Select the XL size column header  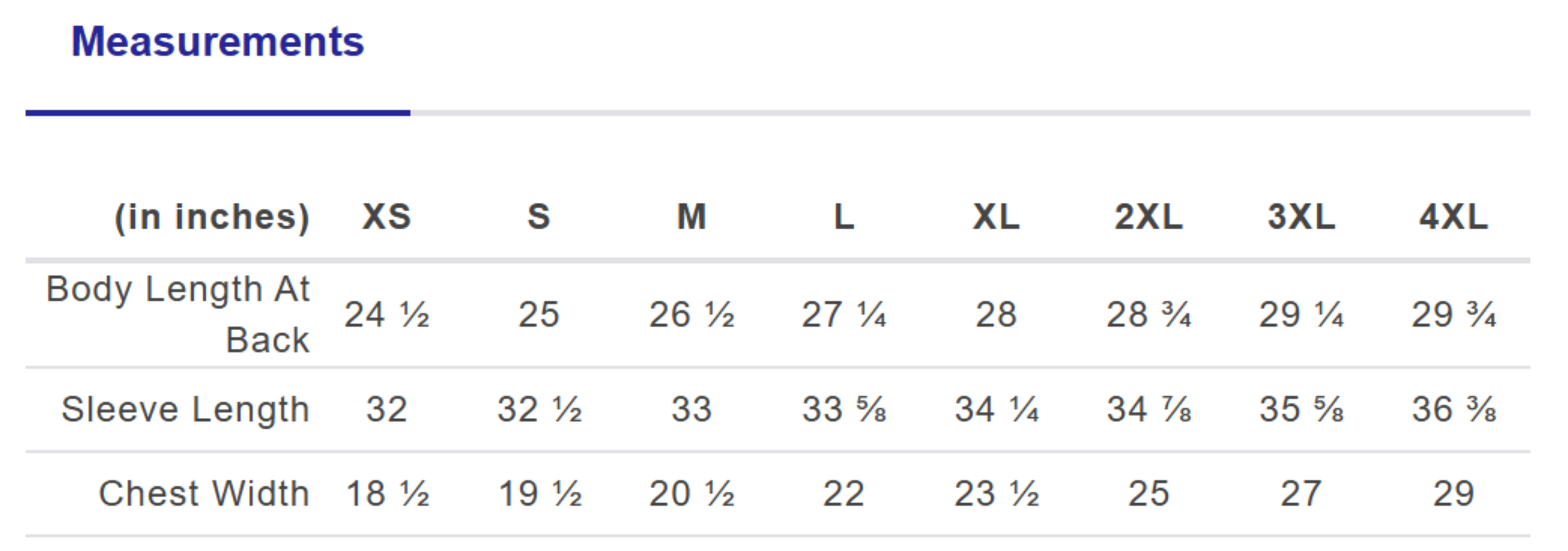(997, 217)
